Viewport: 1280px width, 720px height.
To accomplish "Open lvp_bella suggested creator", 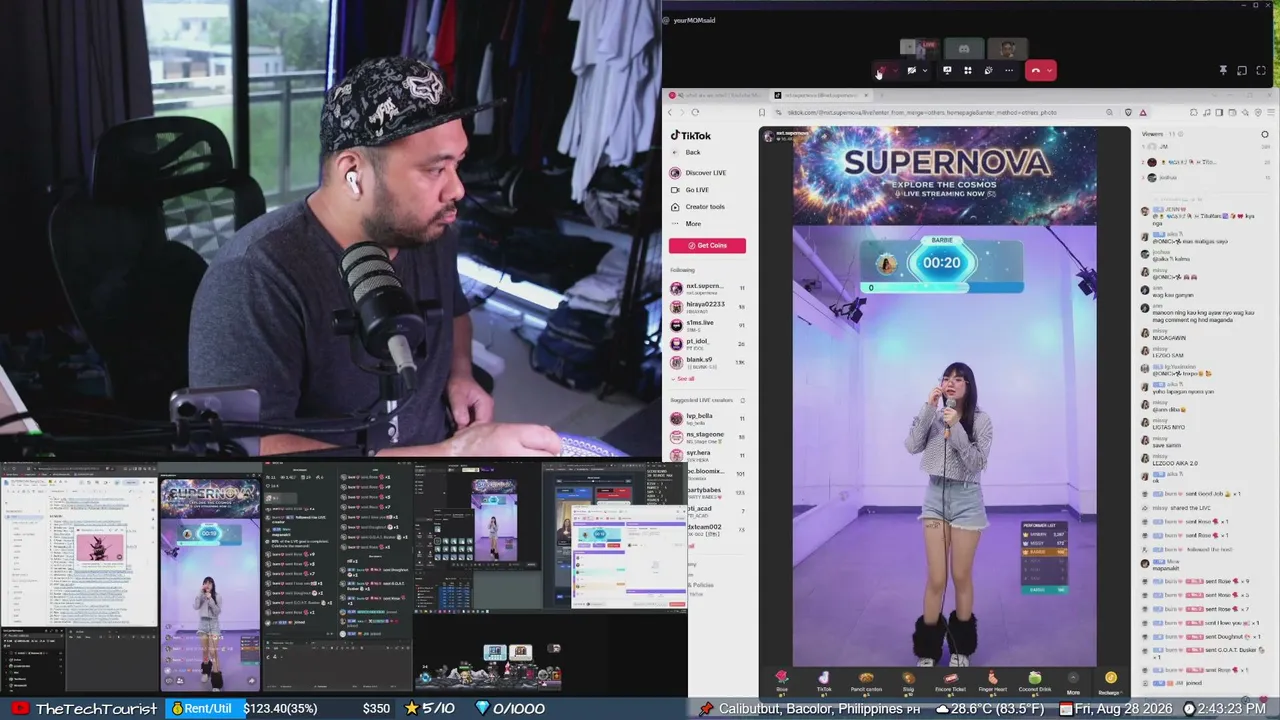I will (x=708, y=418).
